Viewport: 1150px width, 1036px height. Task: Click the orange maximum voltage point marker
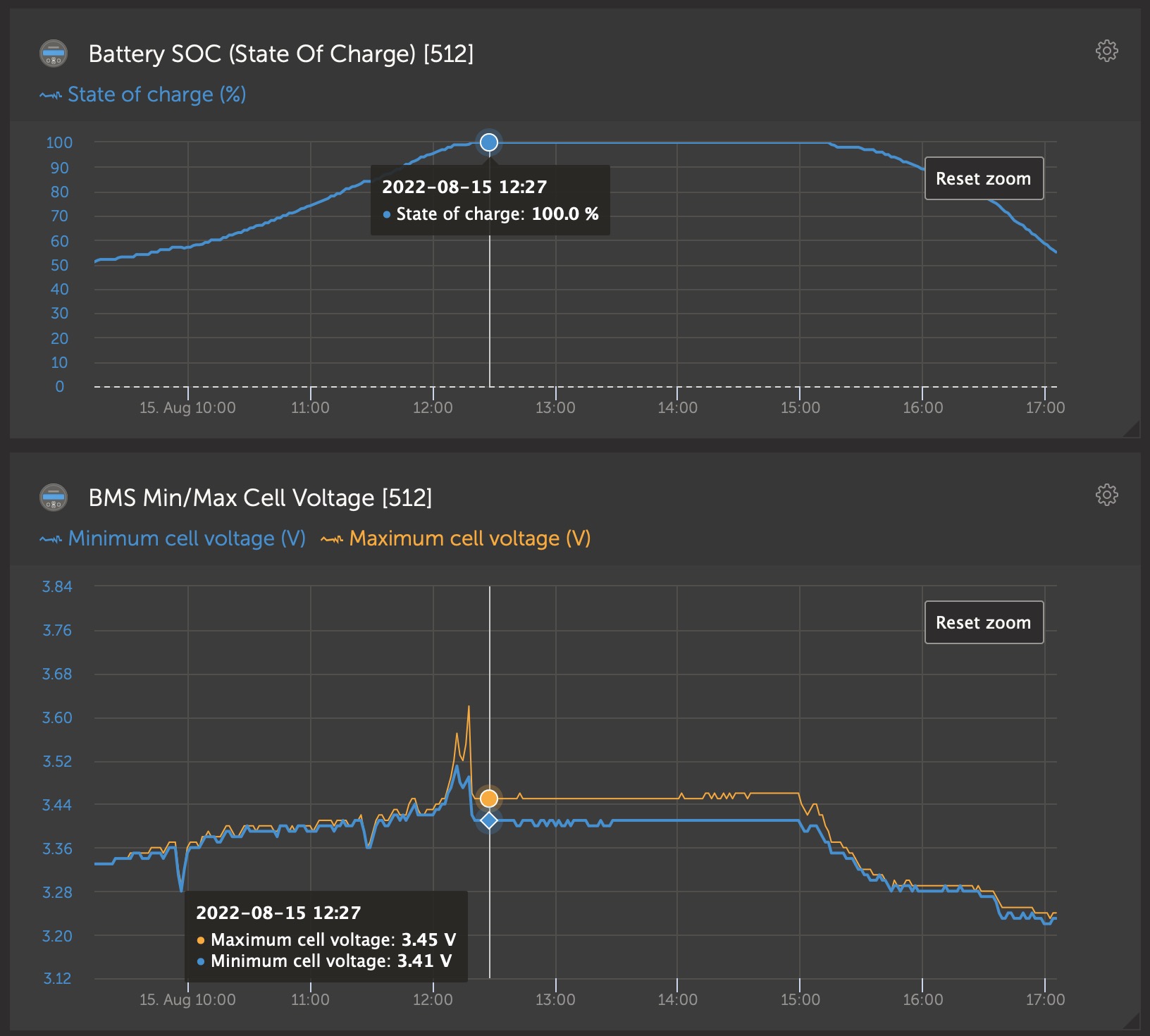(489, 798)
